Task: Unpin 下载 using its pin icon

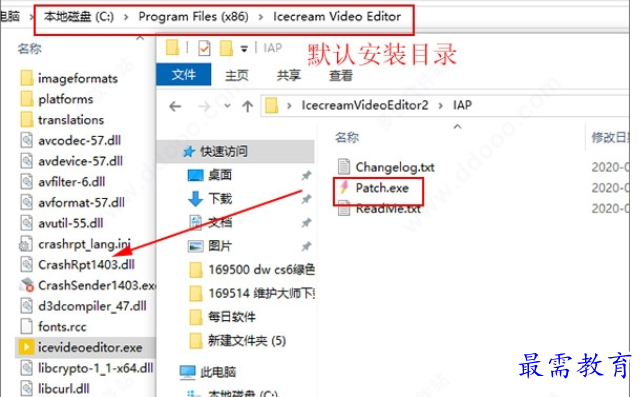Action: coord(306,199)
